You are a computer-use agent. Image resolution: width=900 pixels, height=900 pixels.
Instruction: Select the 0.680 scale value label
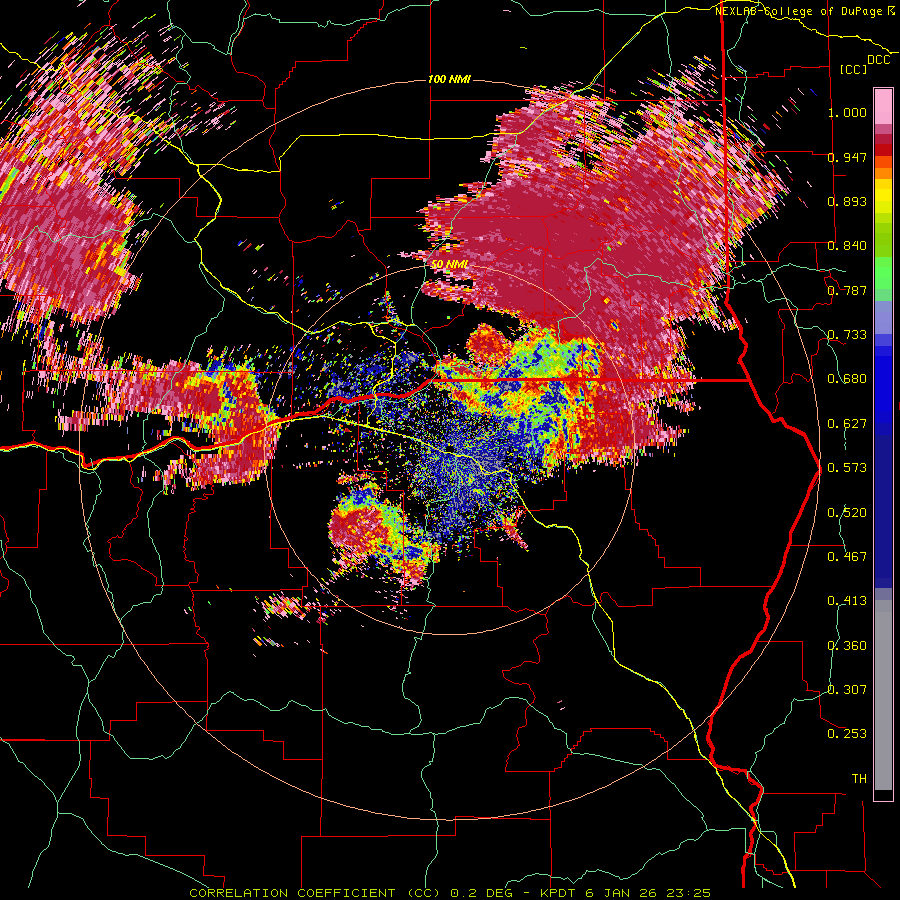pos(847,379)
